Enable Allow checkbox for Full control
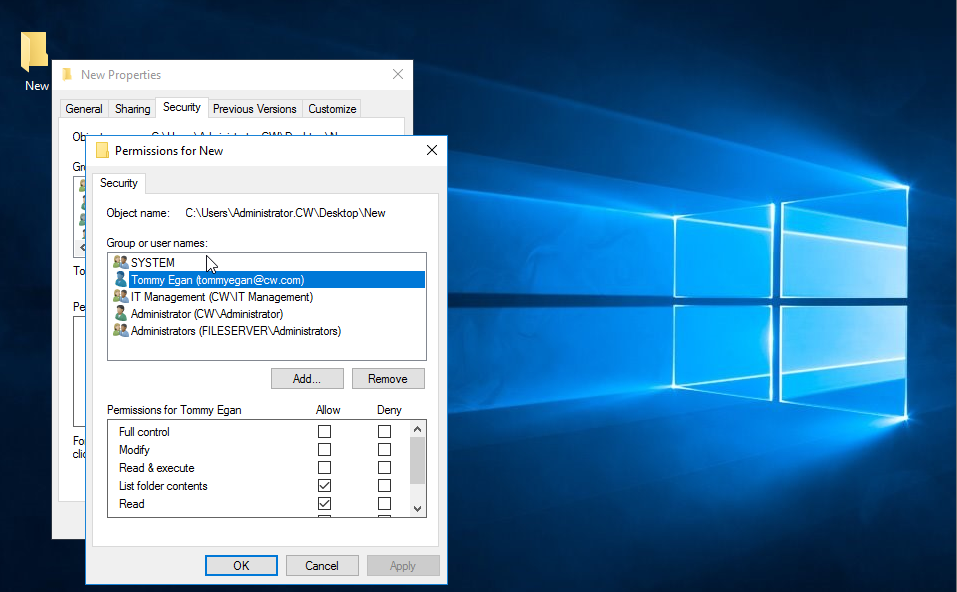957x592 pixels. coord(324,432)
